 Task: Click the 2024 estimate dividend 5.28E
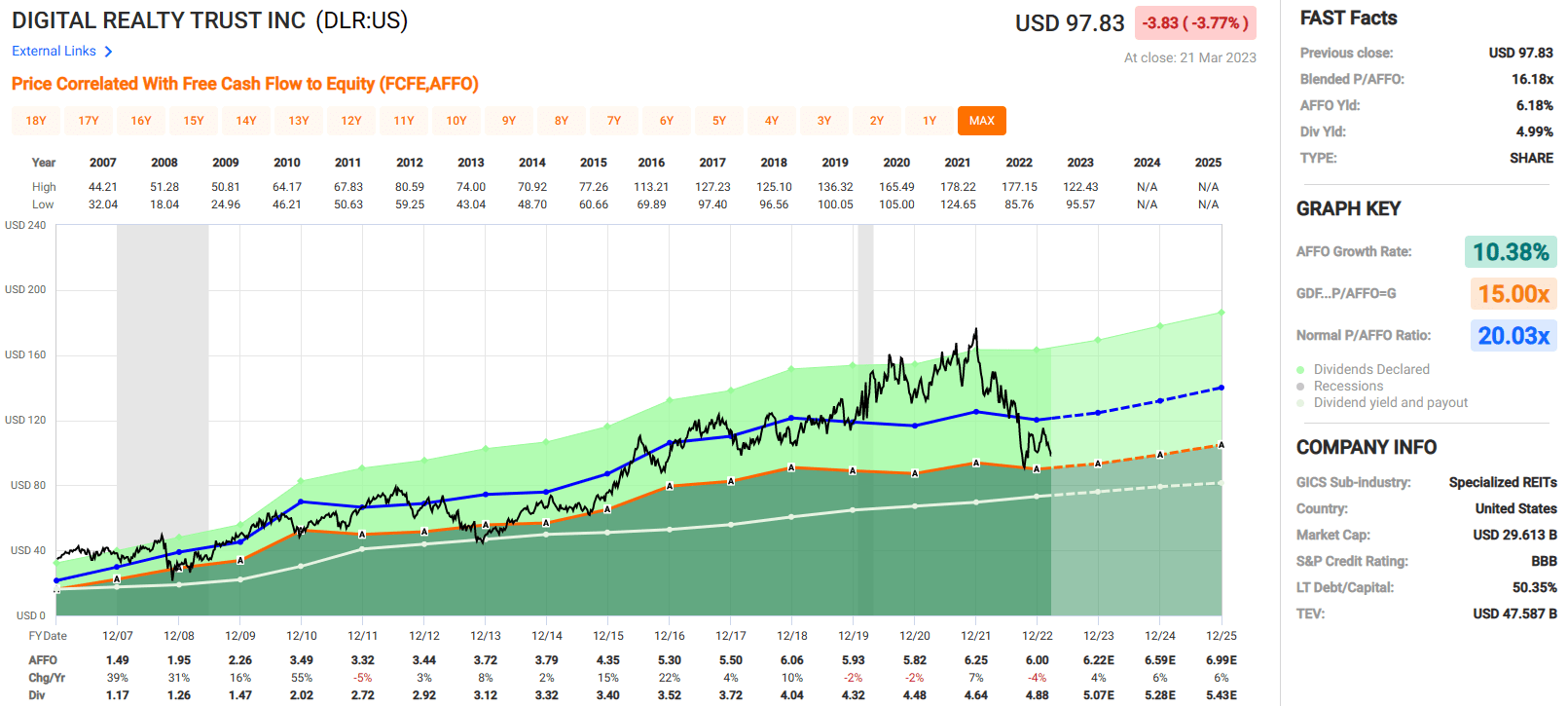point(1159,695)
